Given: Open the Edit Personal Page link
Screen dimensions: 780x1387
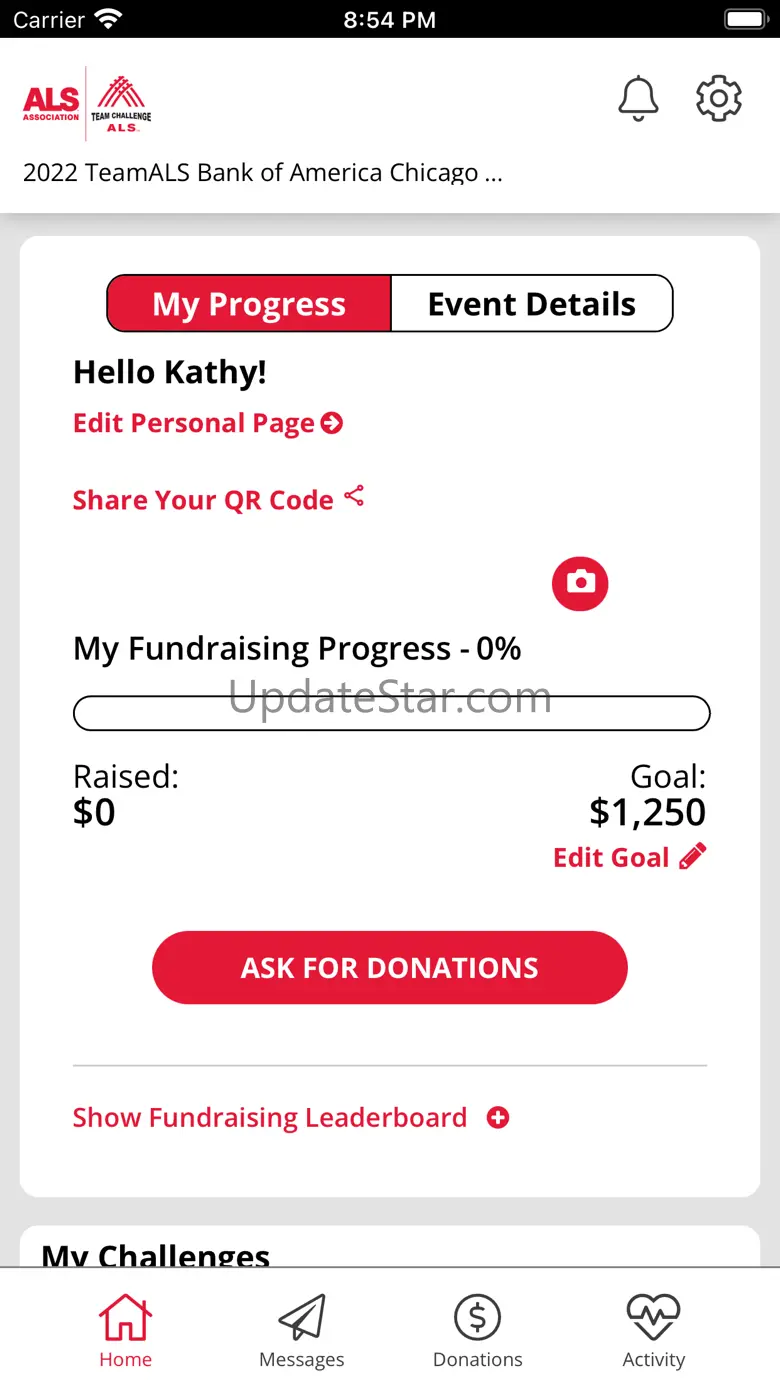Looking at the screenshot, I should 194,423.
